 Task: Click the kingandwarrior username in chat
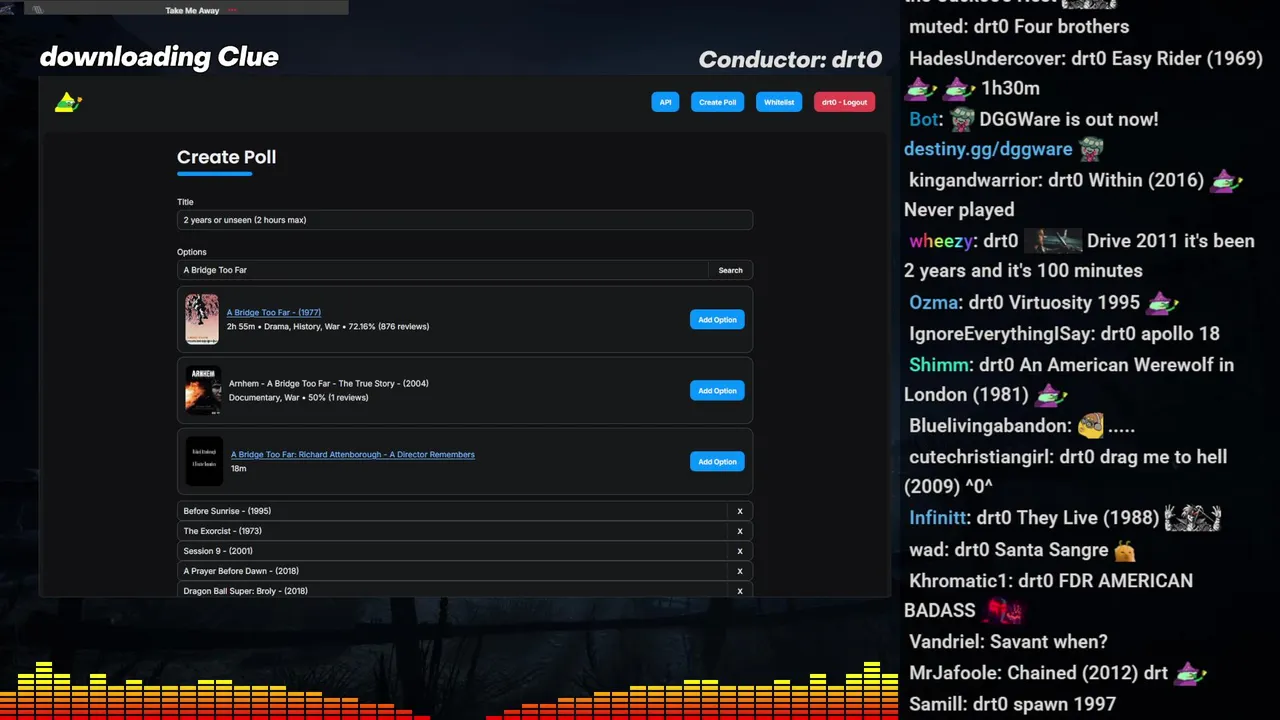pos(973,180)
